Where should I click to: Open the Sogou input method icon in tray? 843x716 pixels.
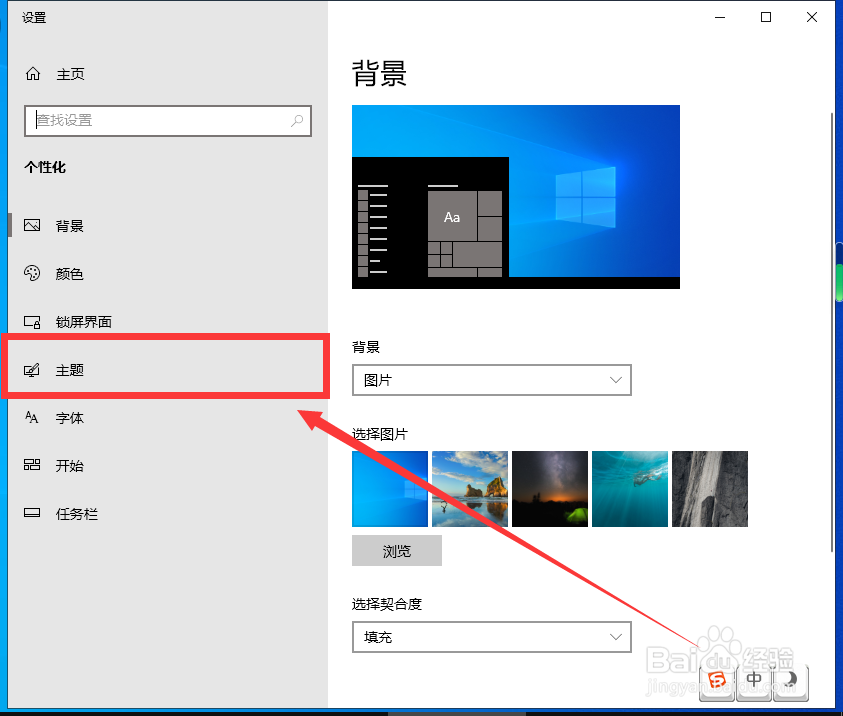(717, 681)
